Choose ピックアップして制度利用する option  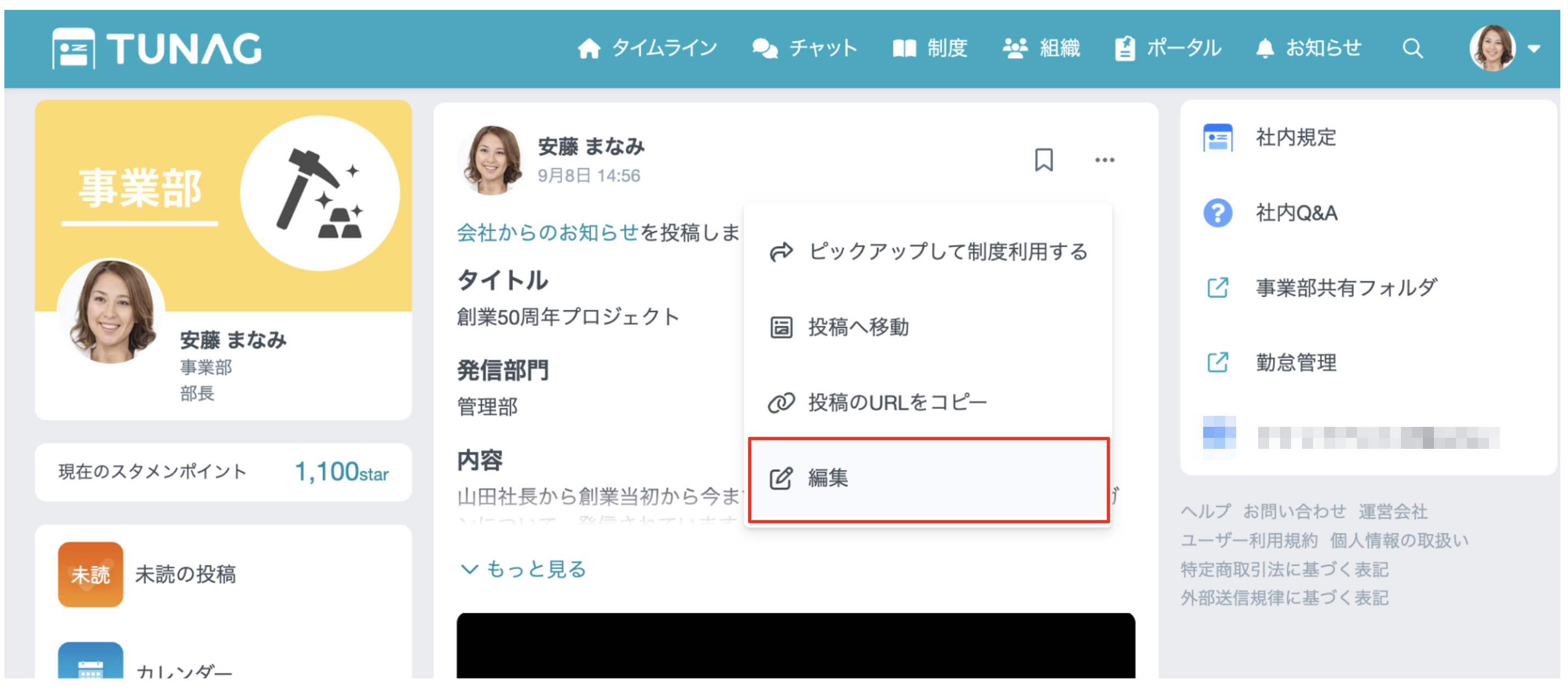click(x=947, y=251)
